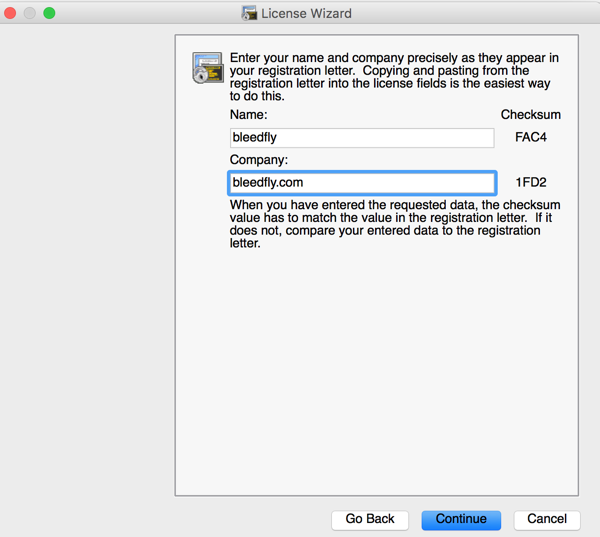Zoom the window with green button
600x537 pixels.
pyautogui.click(x=50, y=13)
